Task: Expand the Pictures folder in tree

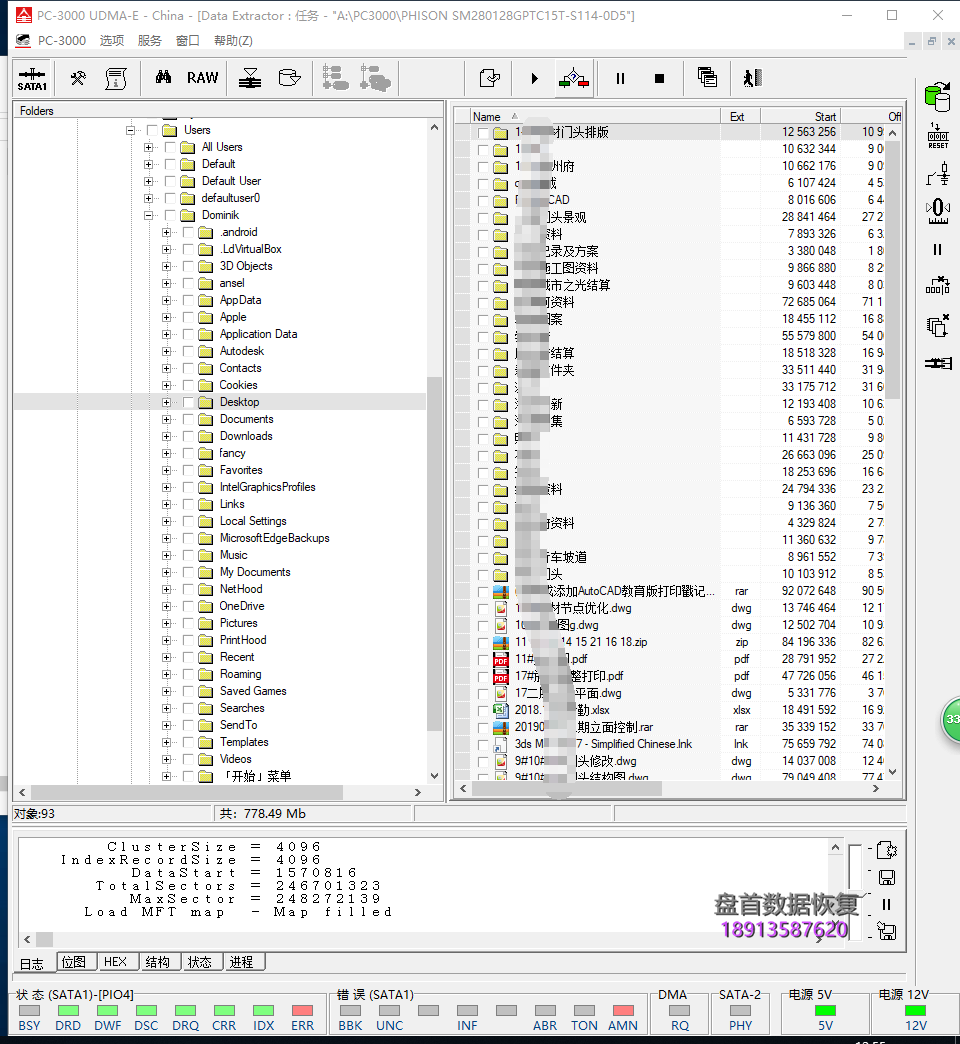Action: coord(167,623)
